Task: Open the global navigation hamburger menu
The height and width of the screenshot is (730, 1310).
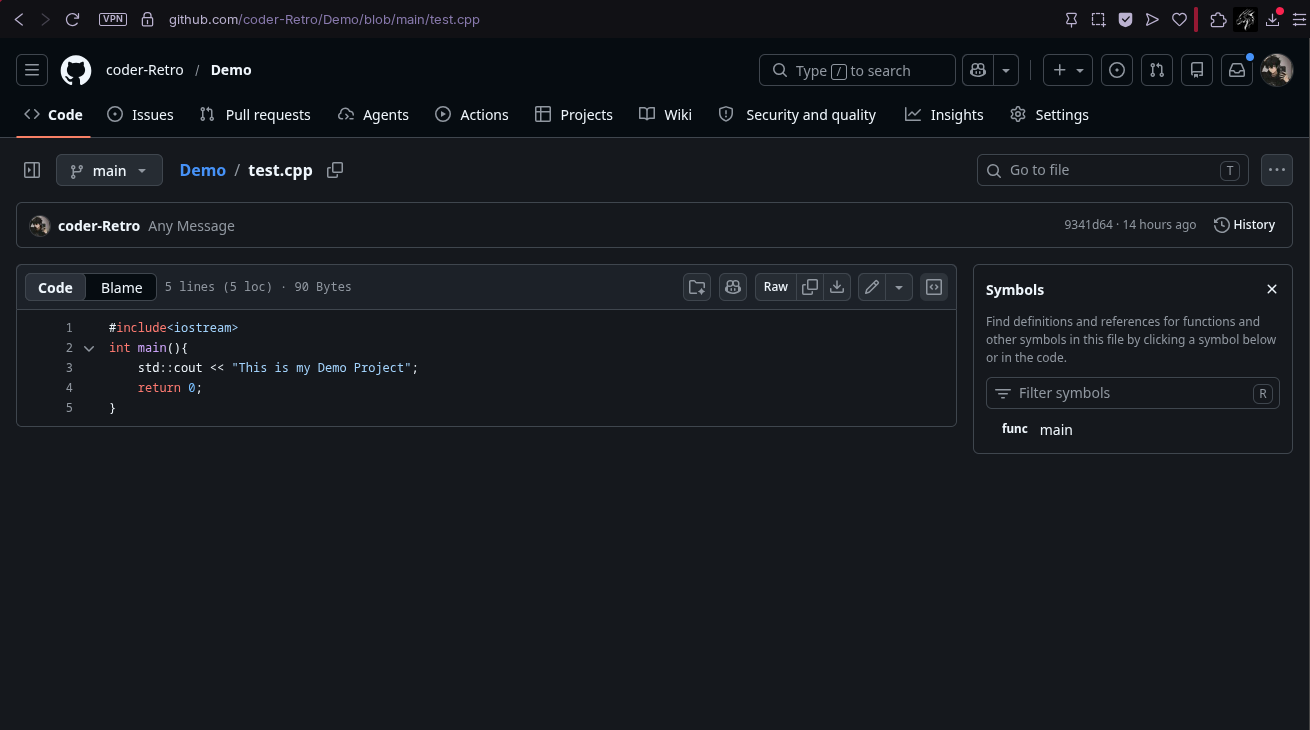Action: click(x=32, y=70)
